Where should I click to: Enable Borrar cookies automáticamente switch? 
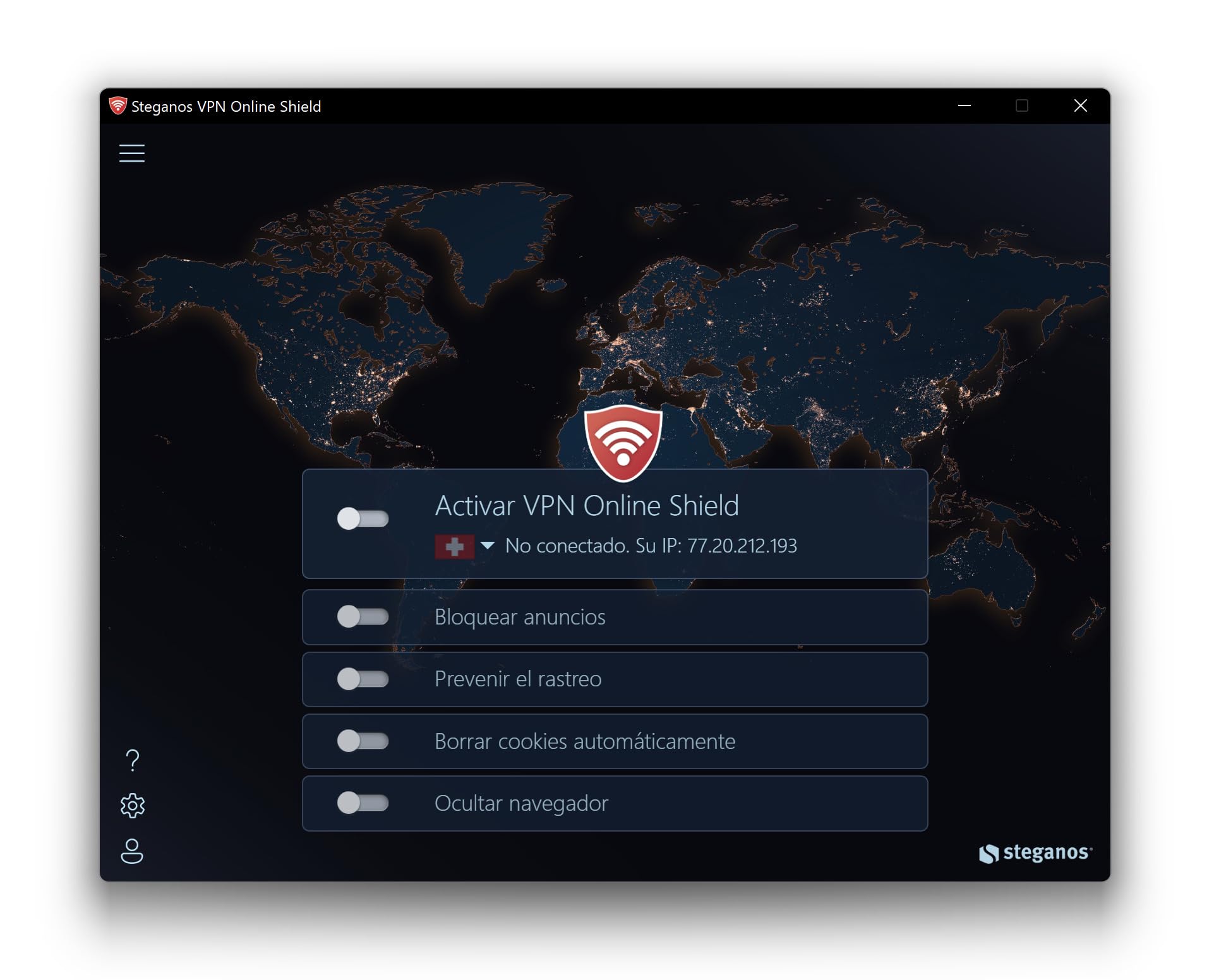363,741
